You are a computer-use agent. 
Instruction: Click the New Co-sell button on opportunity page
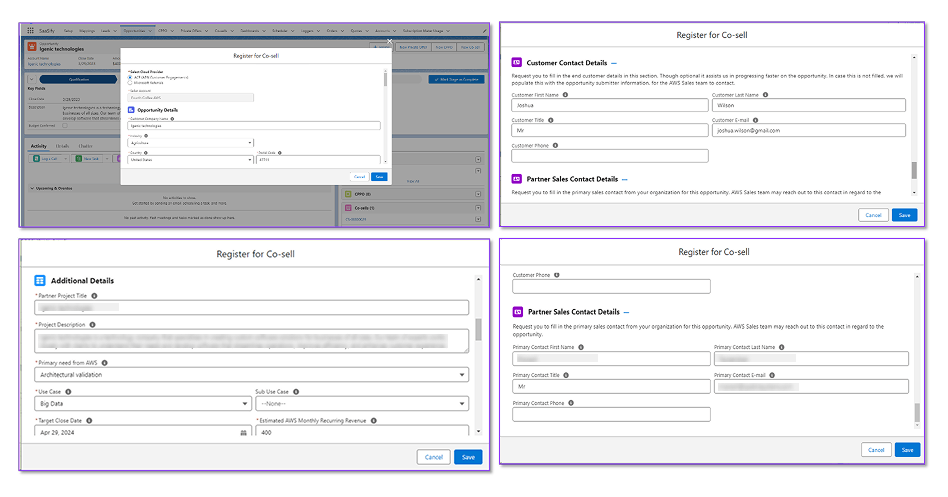pos(470,47)
